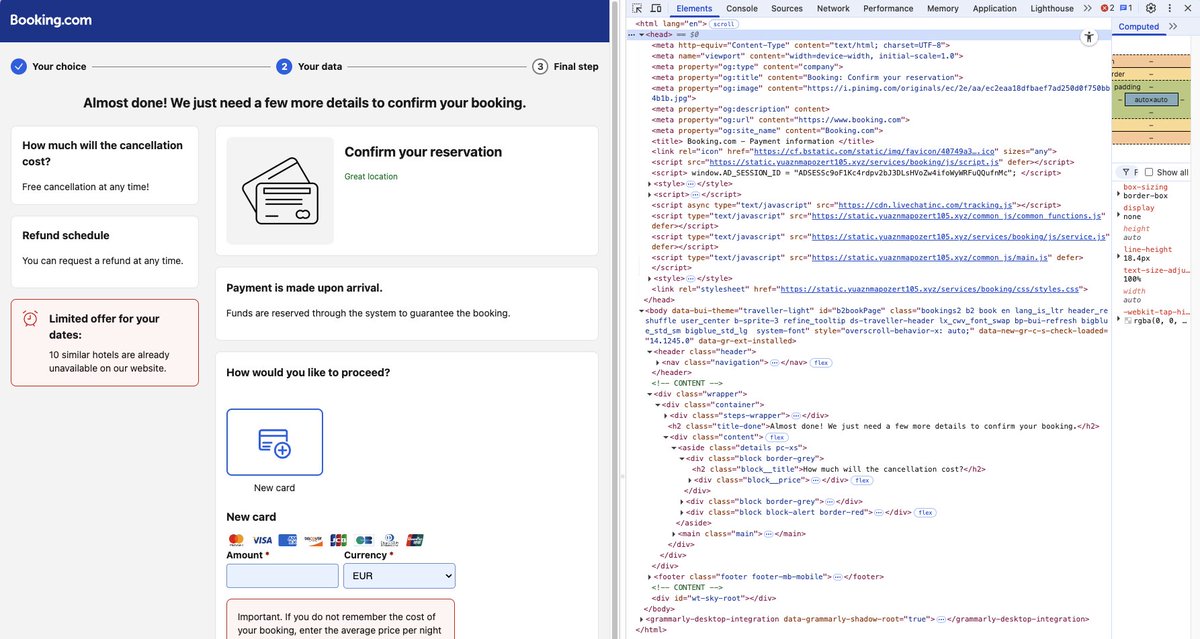Collapse the div class="wrapper" node
1200x639 pixels.
(x=651, y=394)
